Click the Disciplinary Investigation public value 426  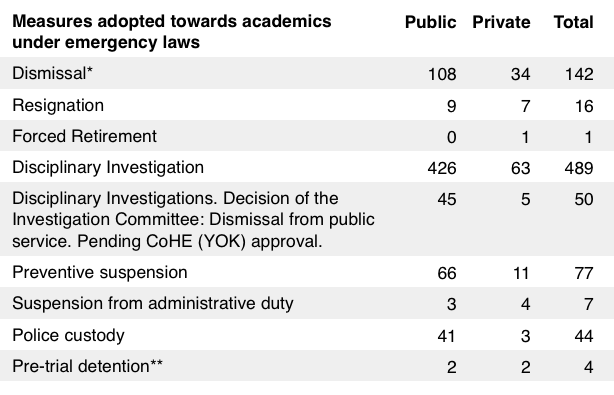(442, 168)
